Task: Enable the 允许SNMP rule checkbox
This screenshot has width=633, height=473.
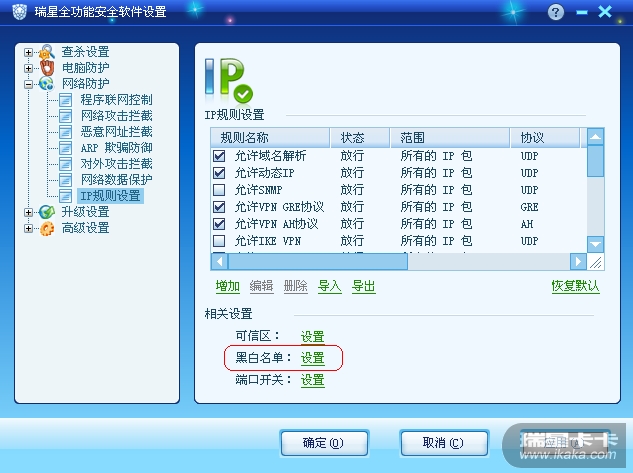Action: click(219, 190)
